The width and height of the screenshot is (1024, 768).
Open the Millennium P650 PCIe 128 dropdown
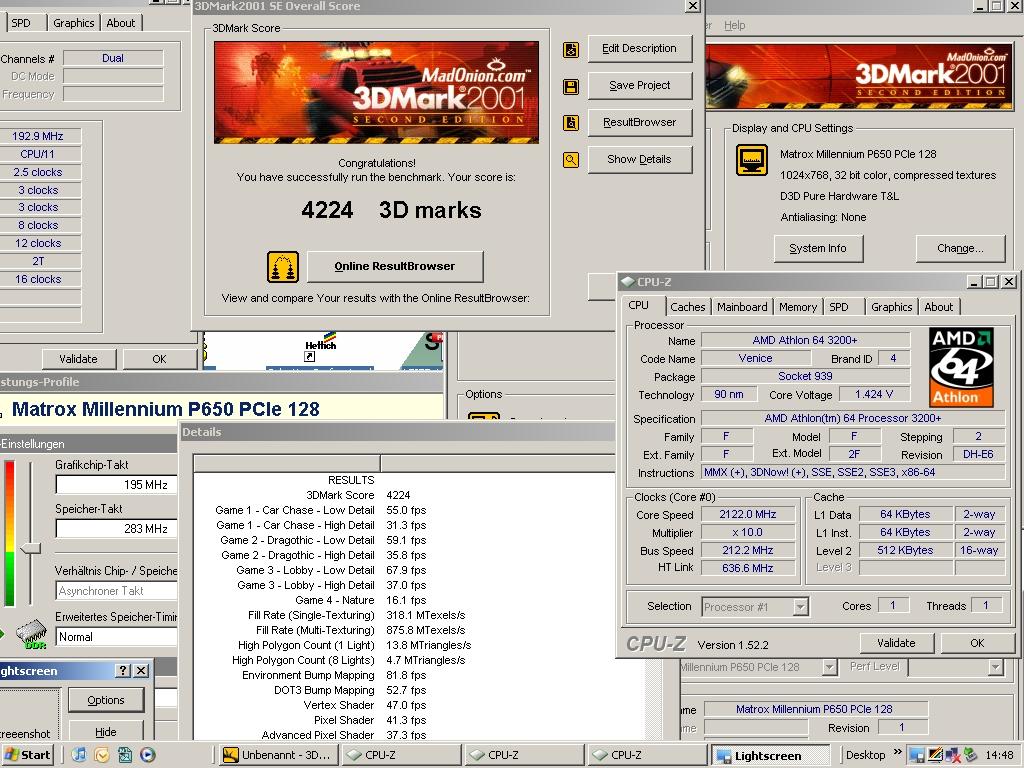point(829,667)
